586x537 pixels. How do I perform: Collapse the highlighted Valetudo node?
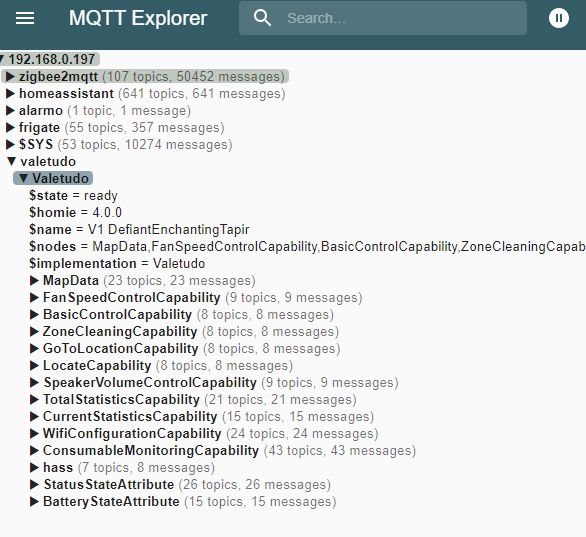click(x=24, y=178)
